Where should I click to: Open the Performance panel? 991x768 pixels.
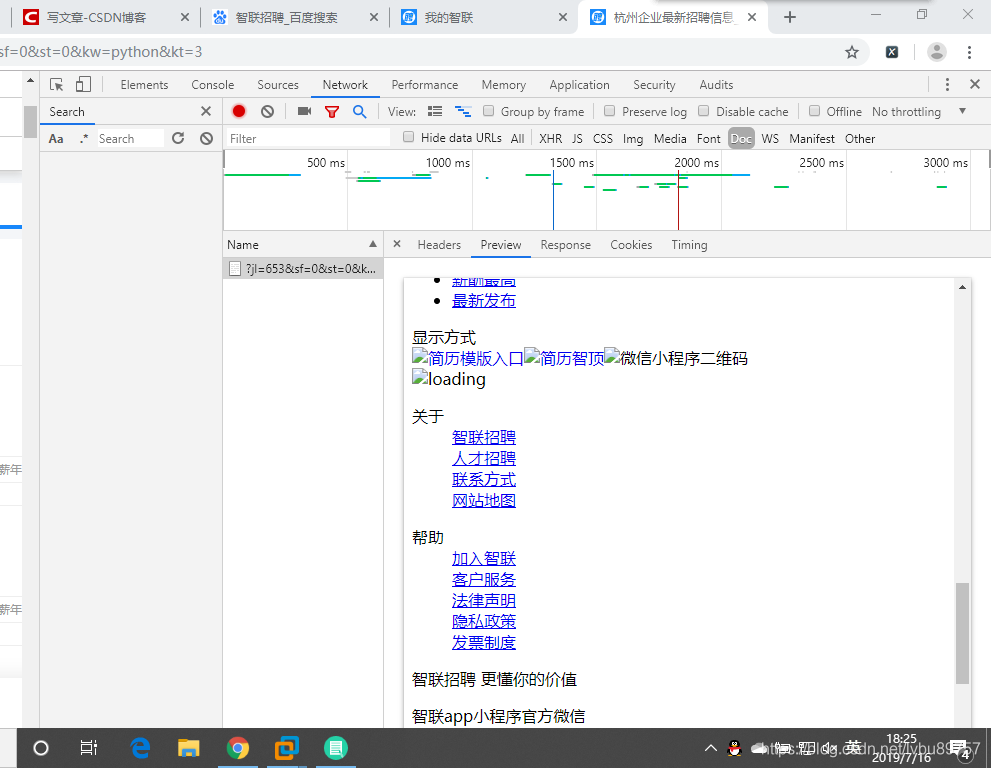pos(425,85)
